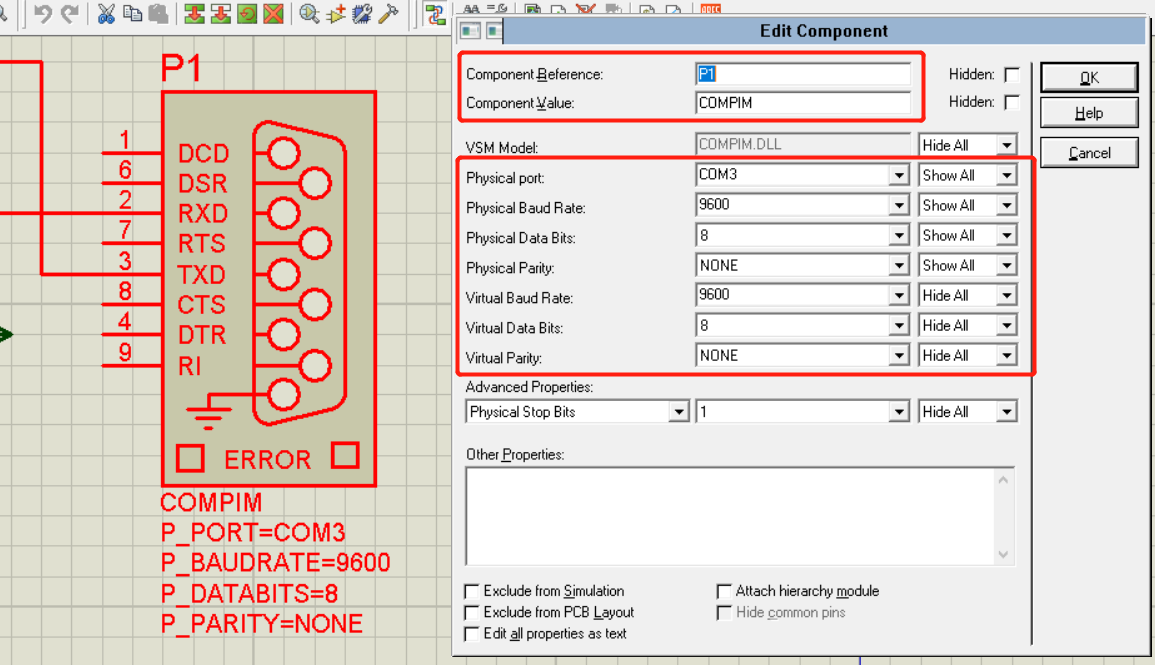
Task: Click the P_PORT=COM3 text under the component
Action: coord(253,532)
